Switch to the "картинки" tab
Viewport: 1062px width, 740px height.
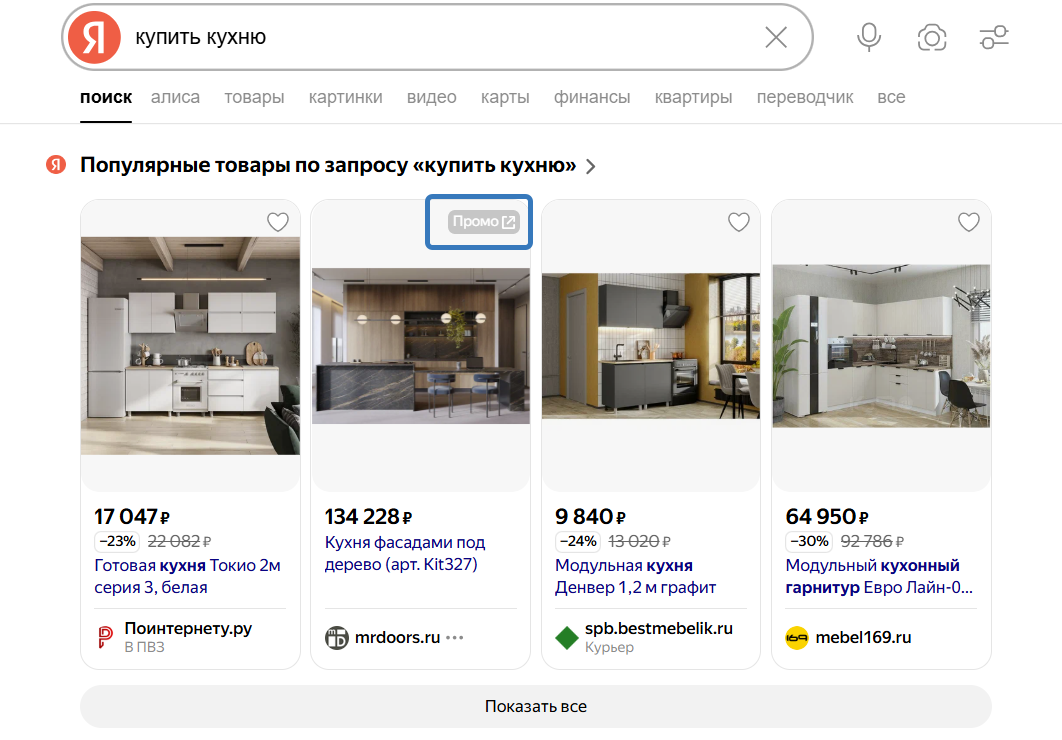click(x=345, y=97)
